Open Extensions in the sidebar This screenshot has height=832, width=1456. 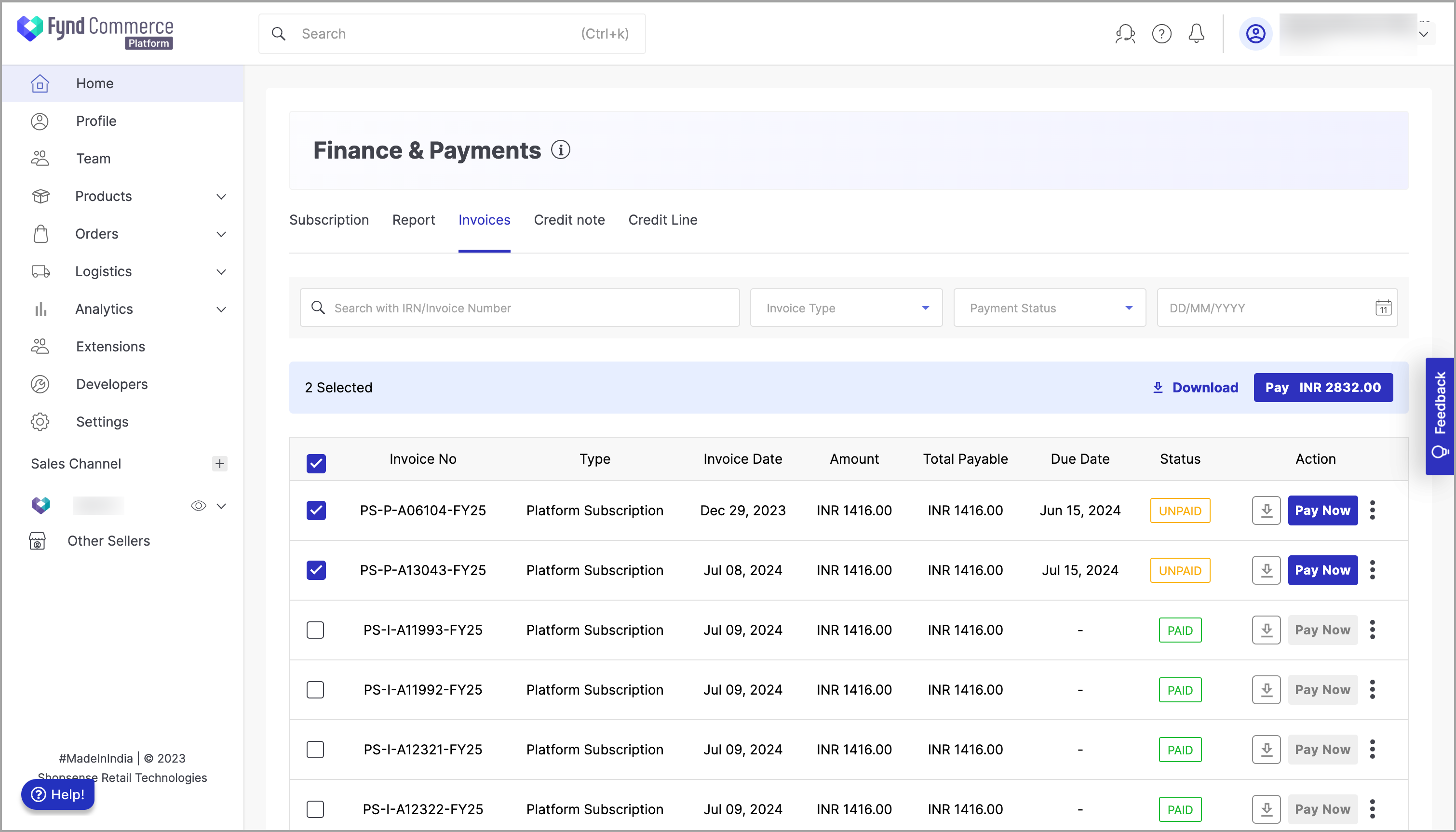(x=122, y=346)
